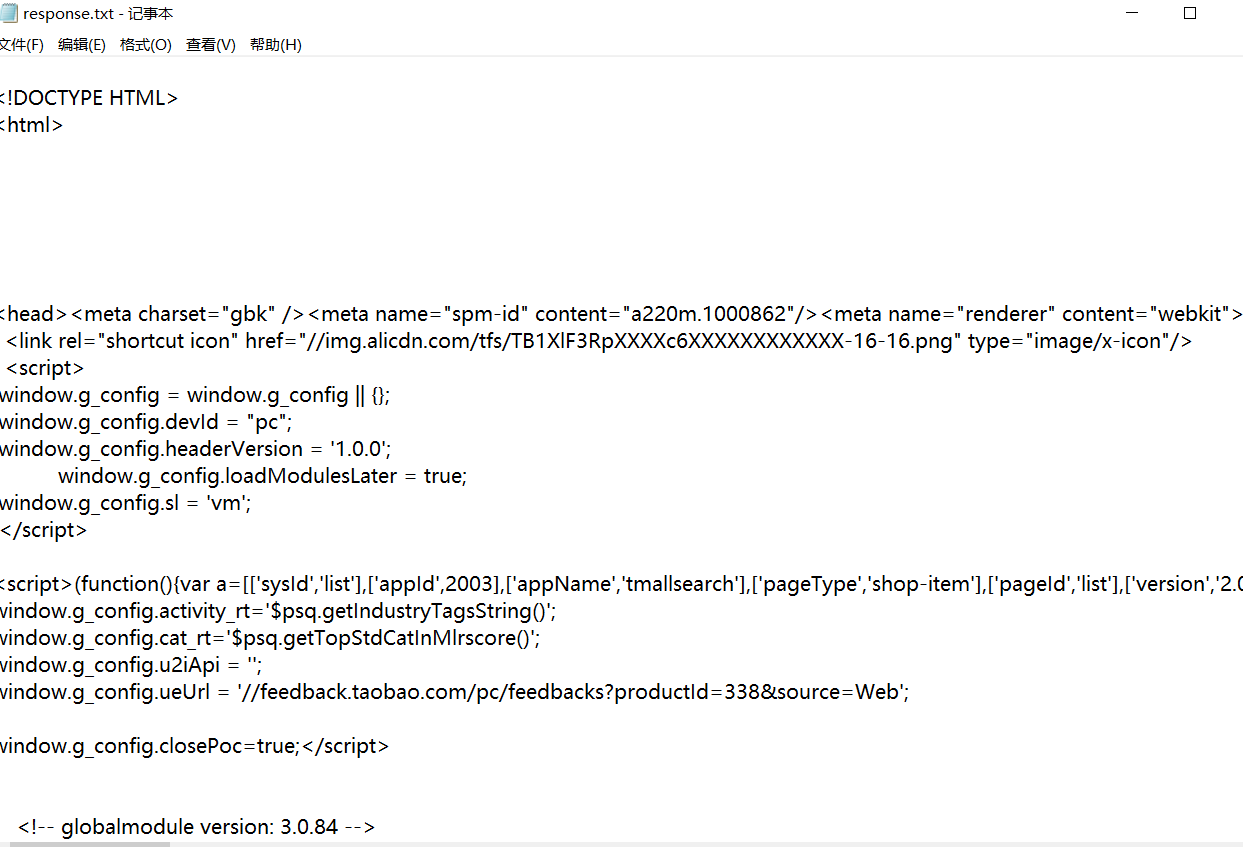Open the 帮助(H) menu
This screenshot has width=1243, height=847.
276,45
